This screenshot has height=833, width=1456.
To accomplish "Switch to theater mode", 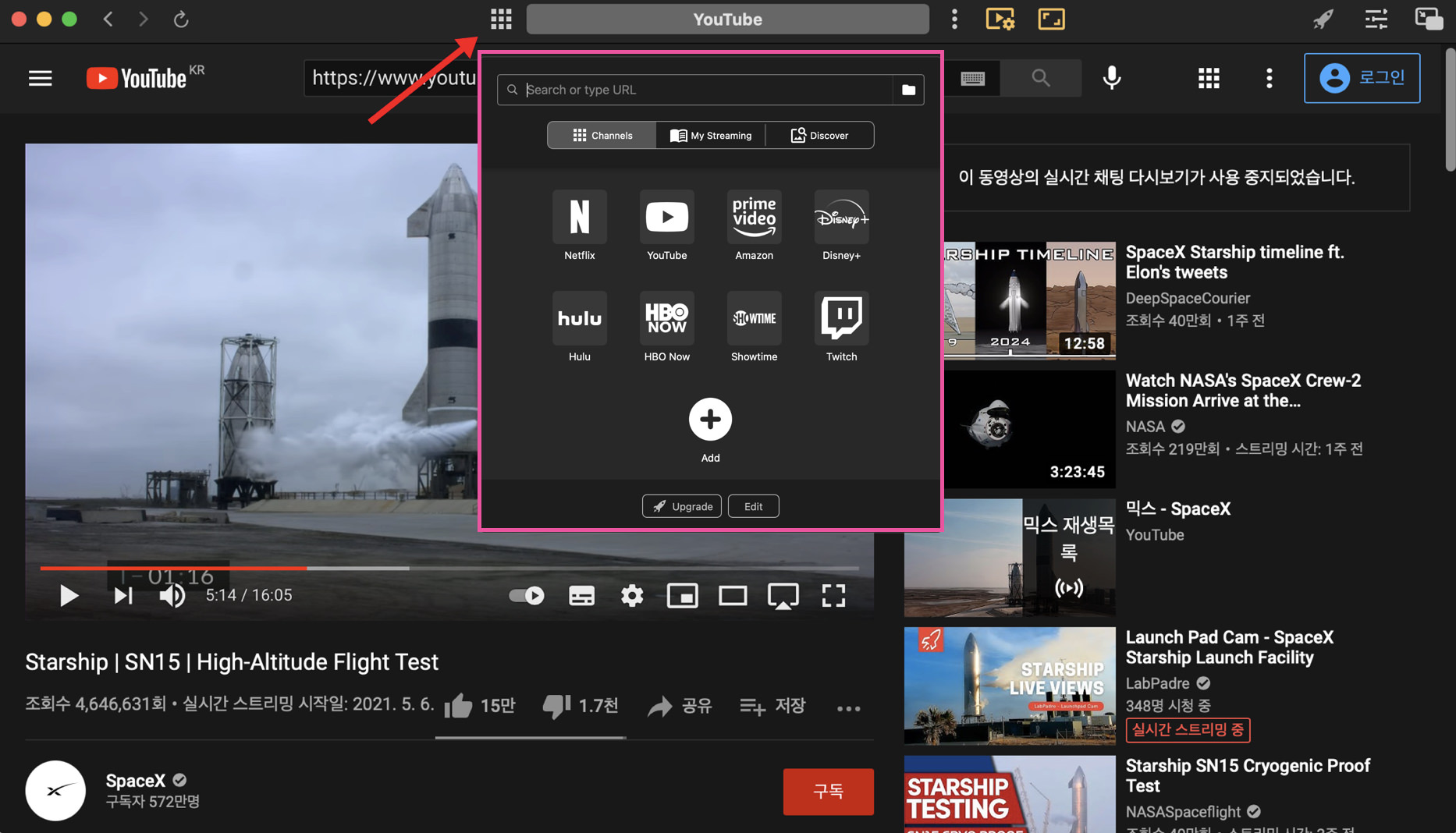I will tap(733, 596).
